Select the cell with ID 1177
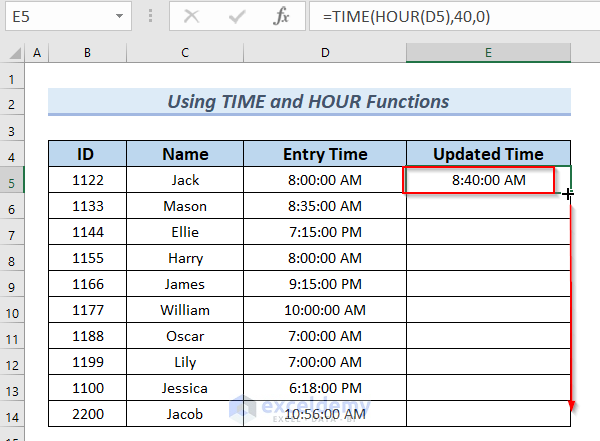 (x=88, y=310)
